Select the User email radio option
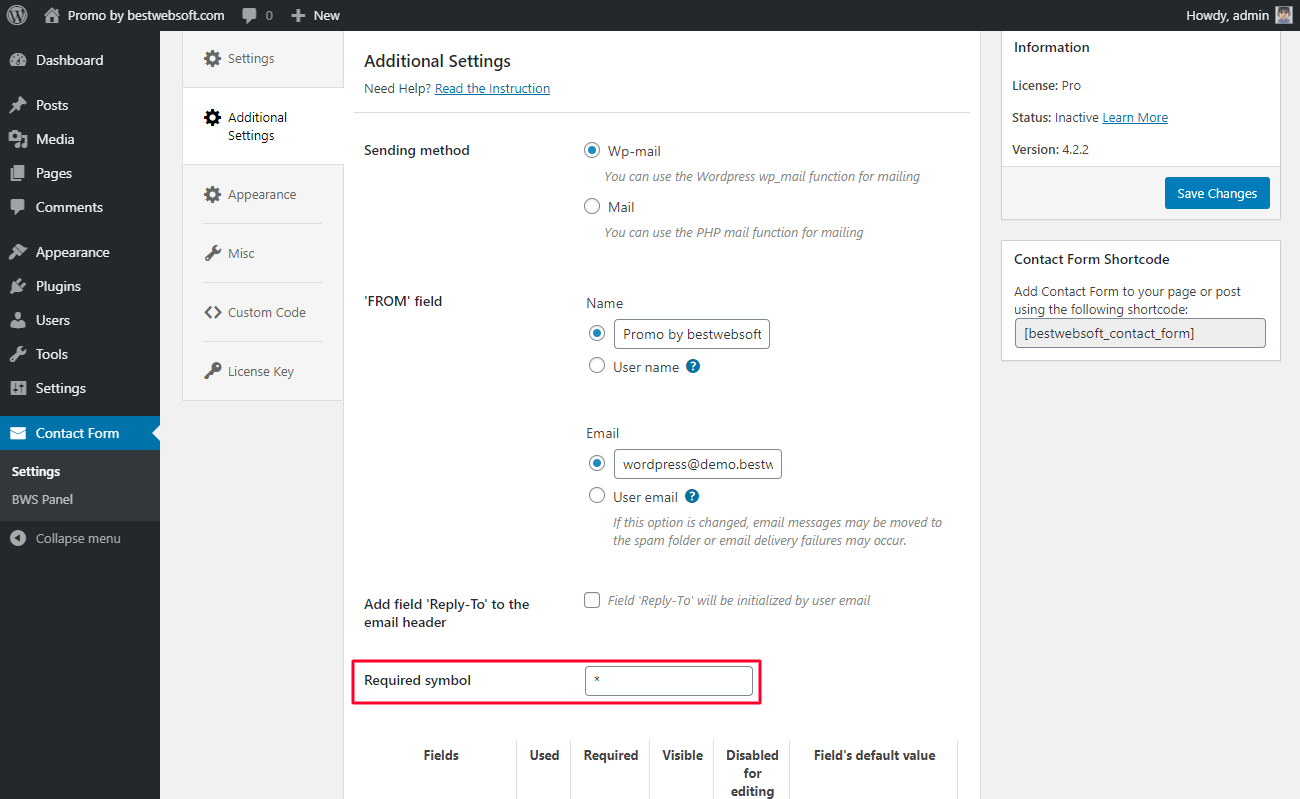This screenshot has width=1300, height=799. click(597, 496)
